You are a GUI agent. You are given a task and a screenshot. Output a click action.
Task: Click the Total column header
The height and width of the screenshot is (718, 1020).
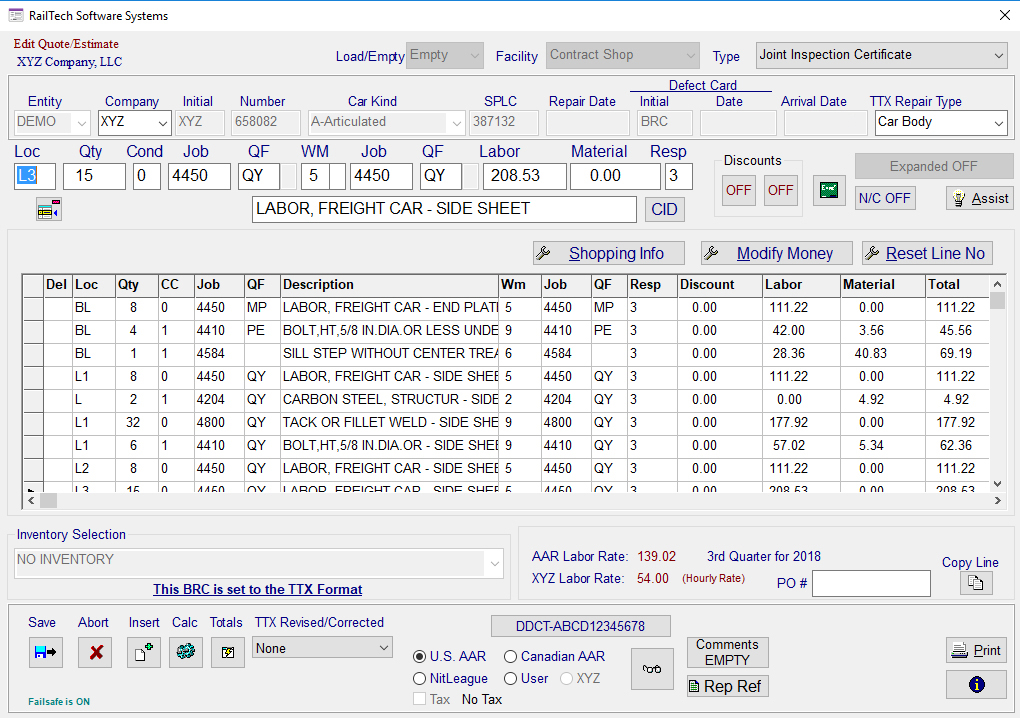[956, 285]
